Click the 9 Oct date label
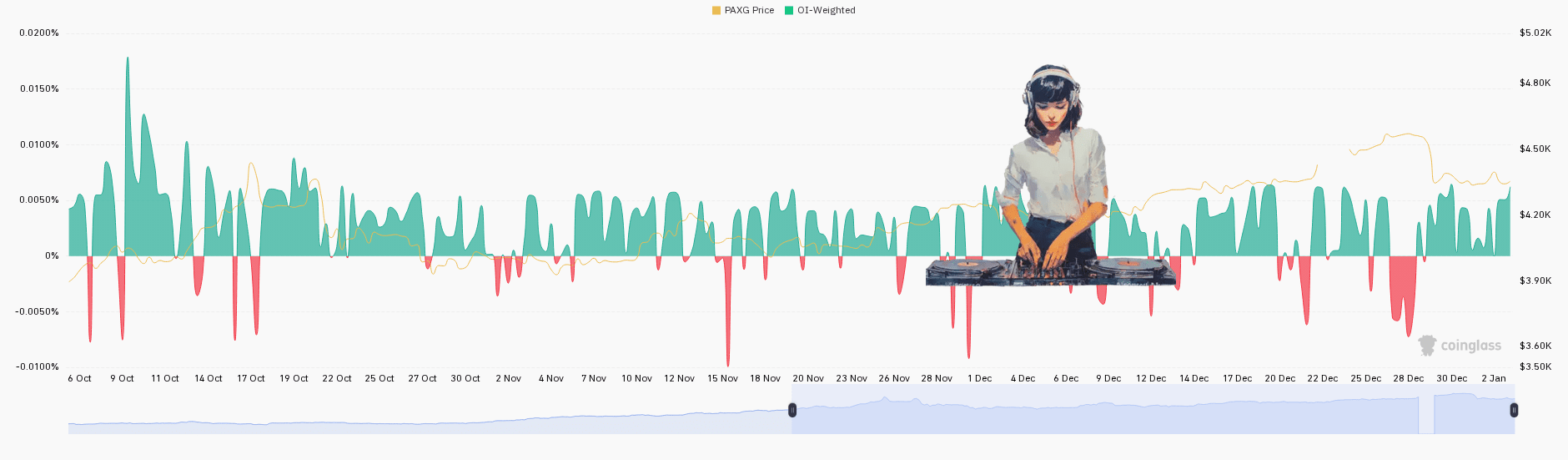 123,378
